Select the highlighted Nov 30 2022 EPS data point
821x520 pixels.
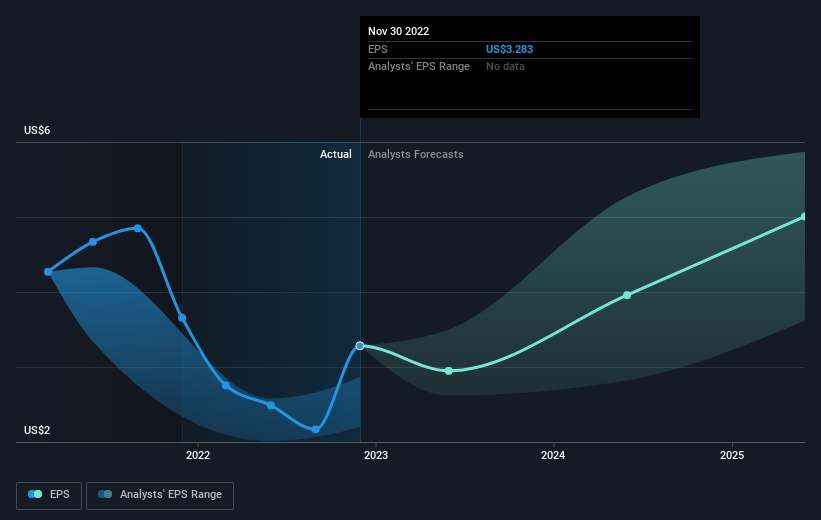tap(360, 346)
